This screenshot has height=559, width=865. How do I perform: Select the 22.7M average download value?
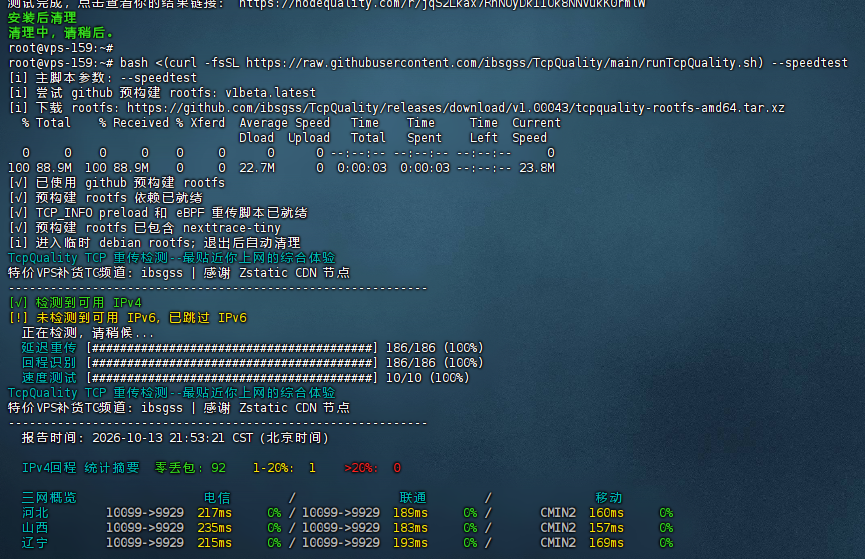(x=257, y=168)
